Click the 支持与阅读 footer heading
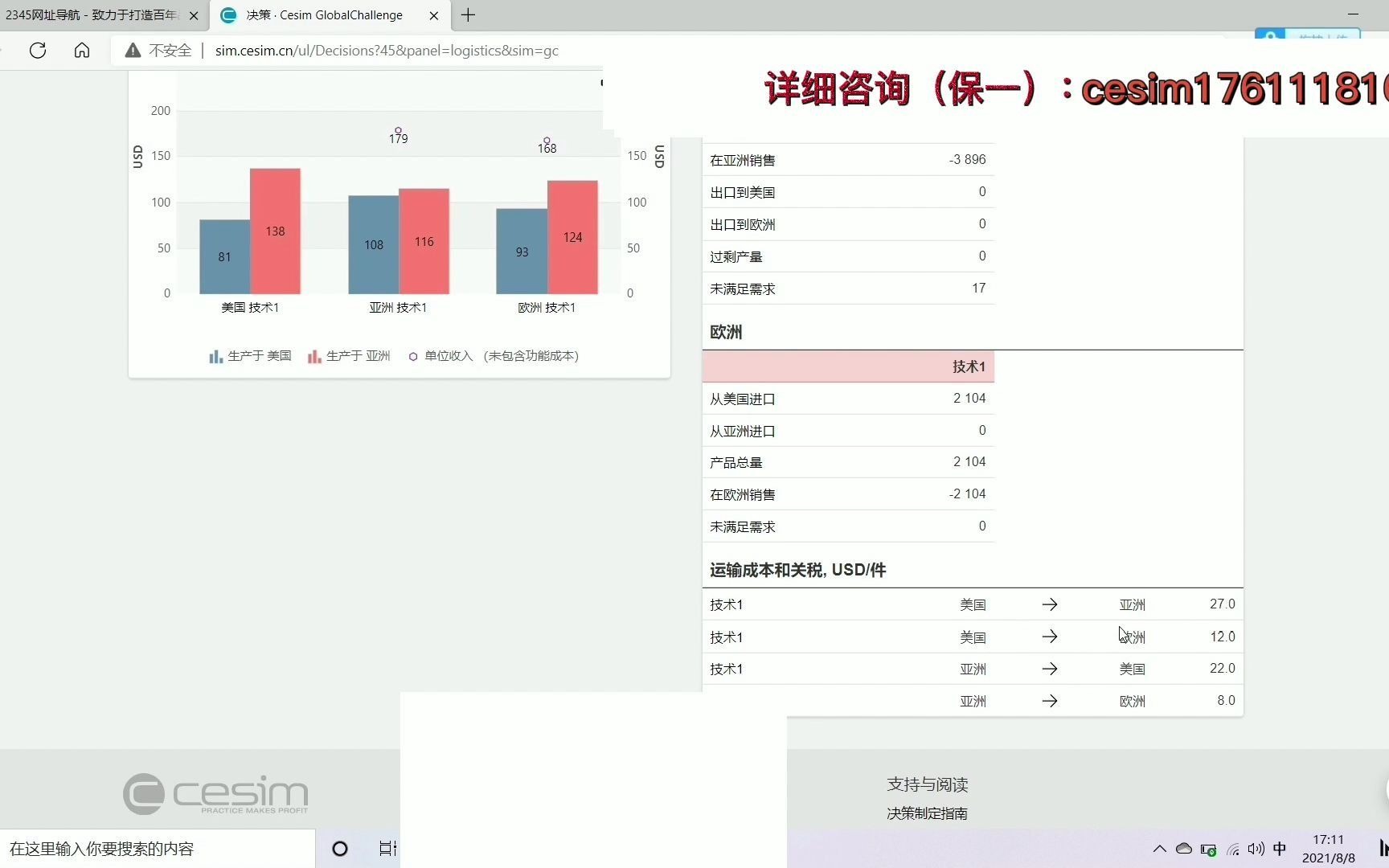1389x868 pixels. pyautogui.click(x=927, y=784)
